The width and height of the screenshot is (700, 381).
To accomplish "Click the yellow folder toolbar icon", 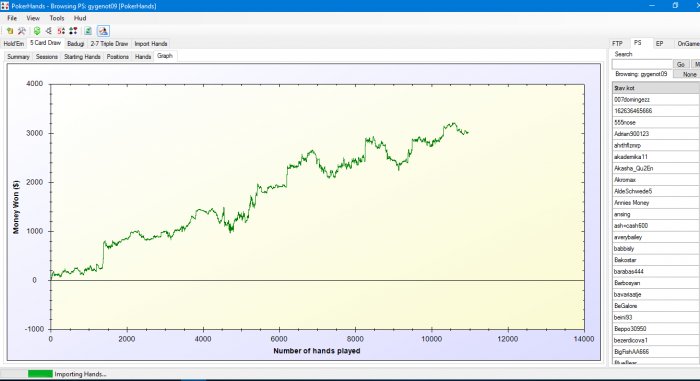I will 10,31.
